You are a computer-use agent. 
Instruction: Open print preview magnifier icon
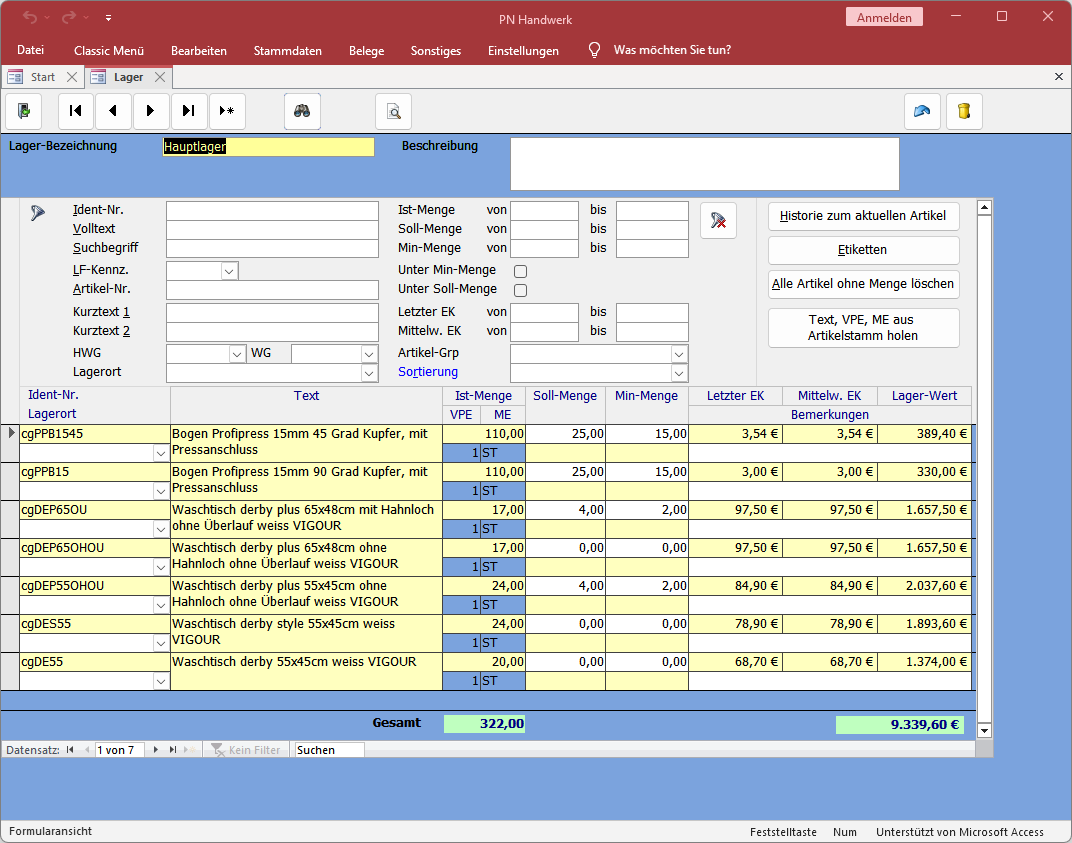coord(394,111)
